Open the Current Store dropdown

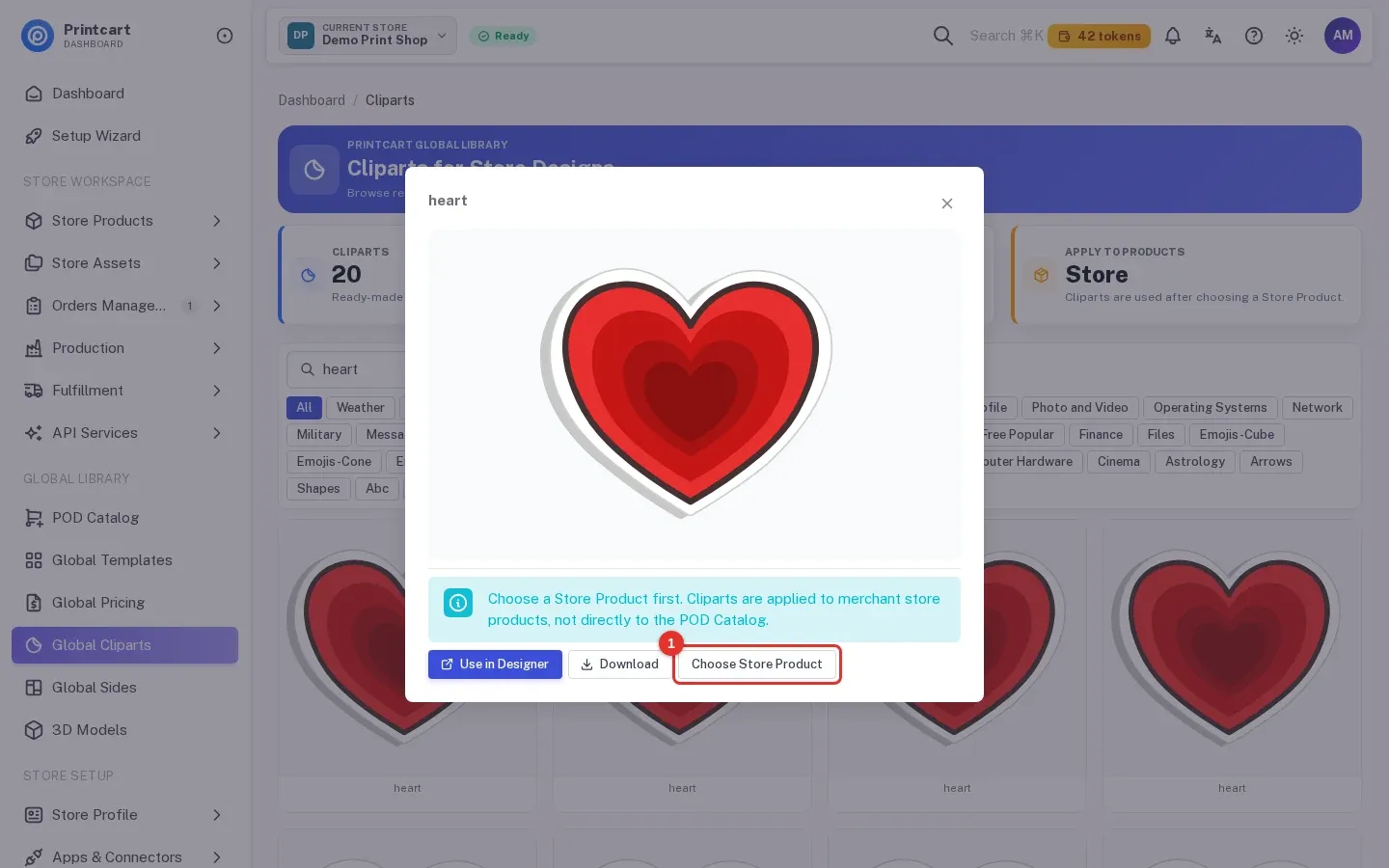[368, 36]
